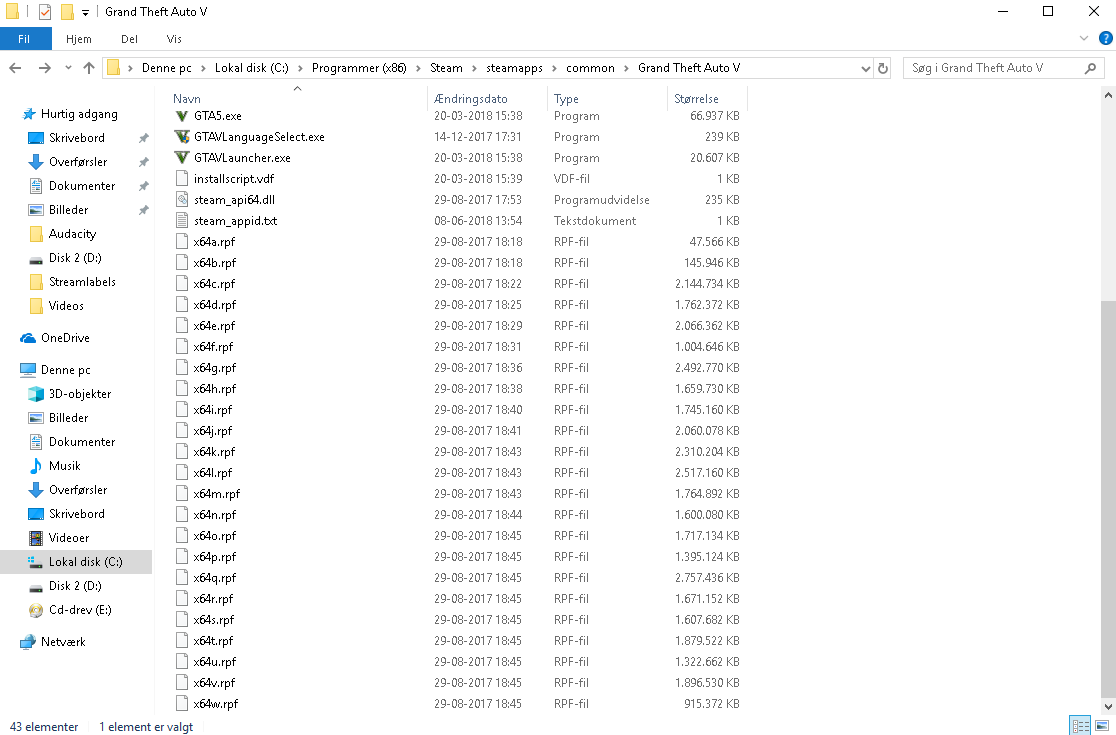Refresh the current folder view
This screenshot has width=1116, height=735.
point(883,68)
